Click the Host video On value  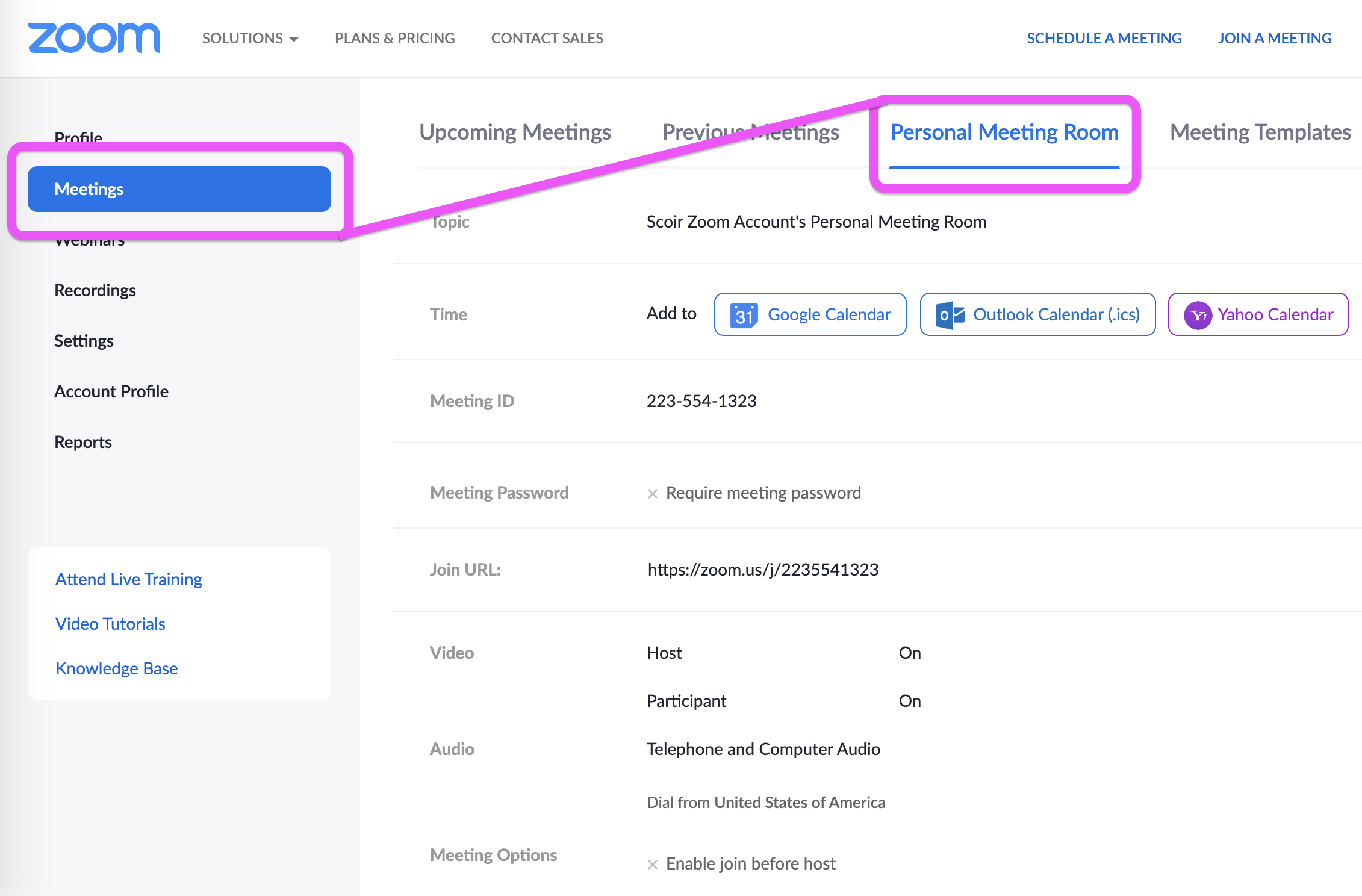click(x=910, y=653)
